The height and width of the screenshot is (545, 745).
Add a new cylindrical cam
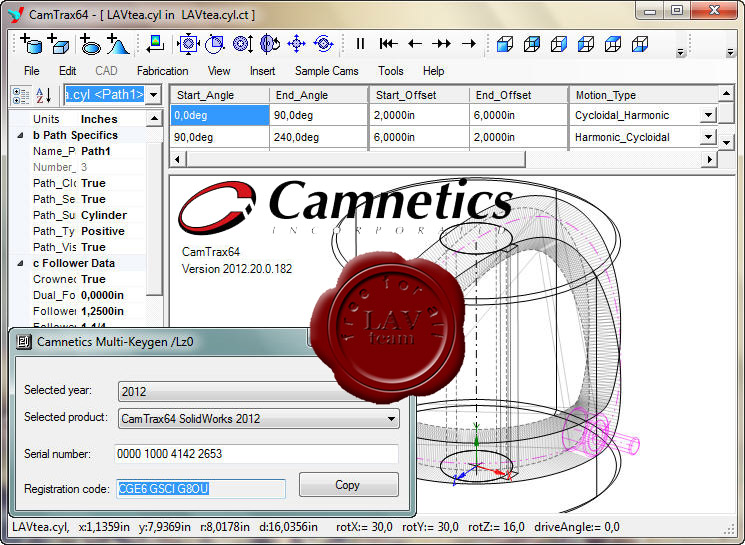click(31, 44)
